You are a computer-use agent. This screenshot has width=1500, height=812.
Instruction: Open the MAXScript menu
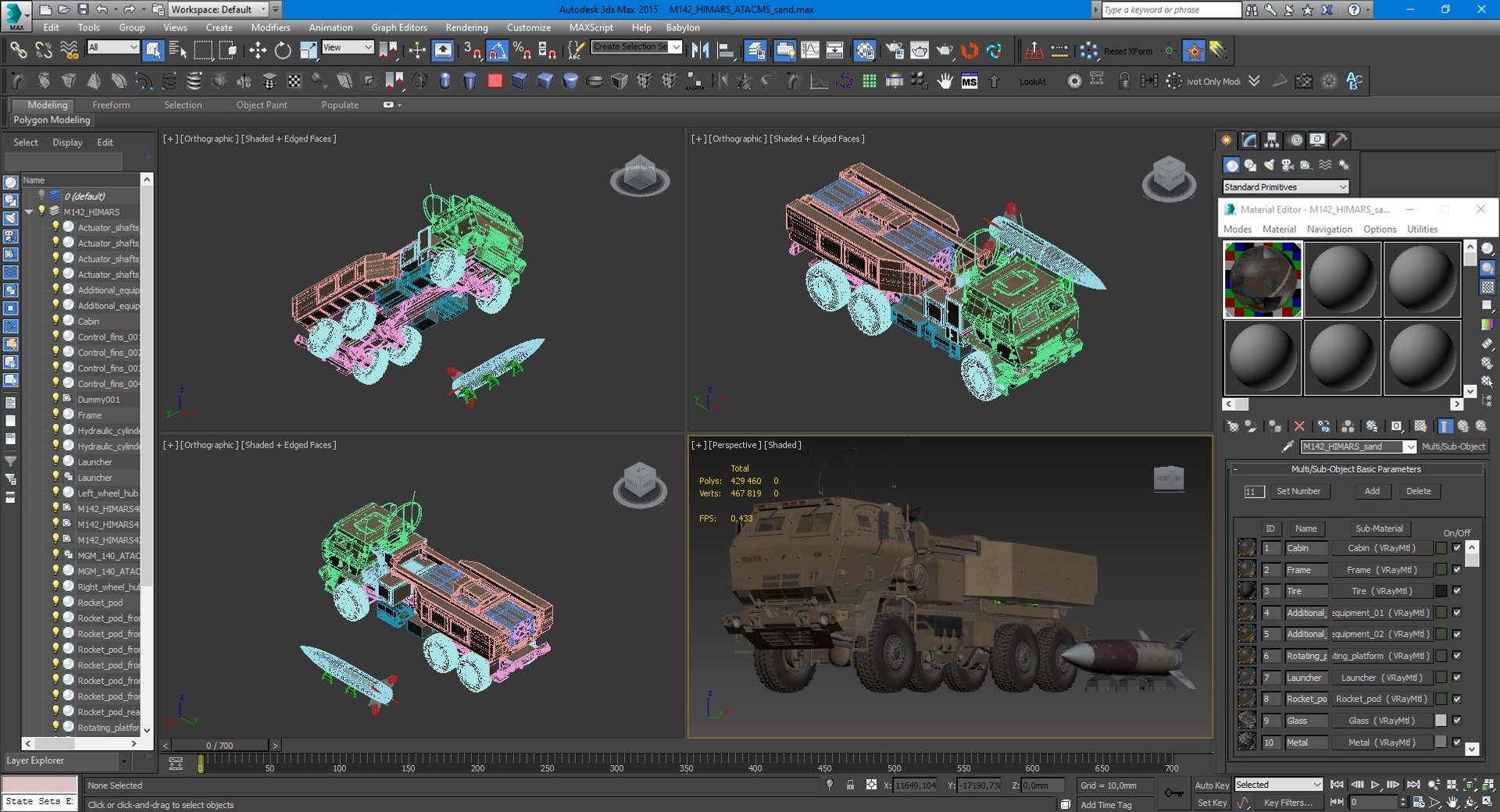[x=591, y=27]
